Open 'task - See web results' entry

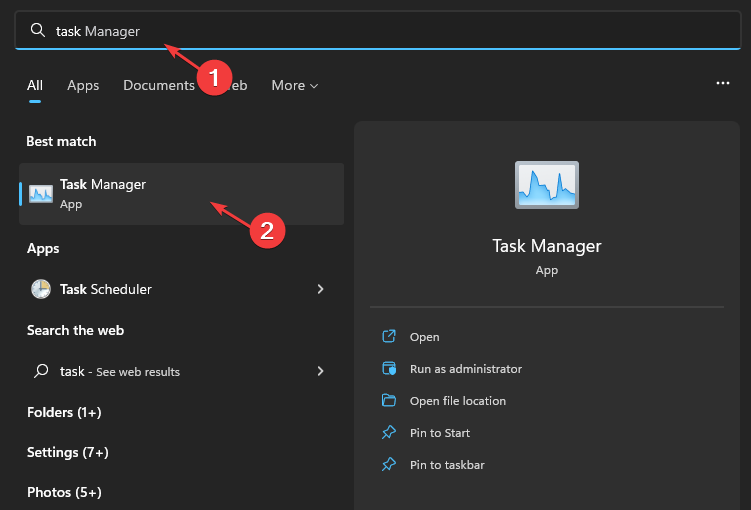point(182,371)
